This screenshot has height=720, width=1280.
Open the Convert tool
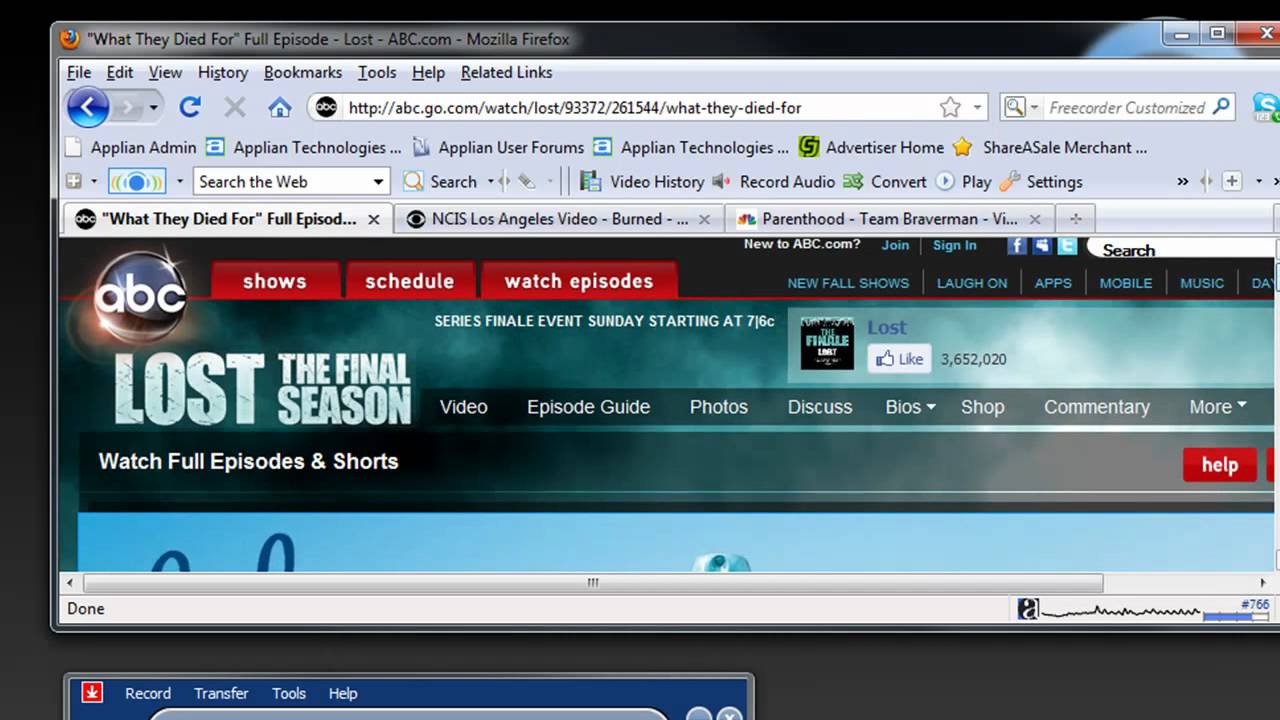(885, 182)
